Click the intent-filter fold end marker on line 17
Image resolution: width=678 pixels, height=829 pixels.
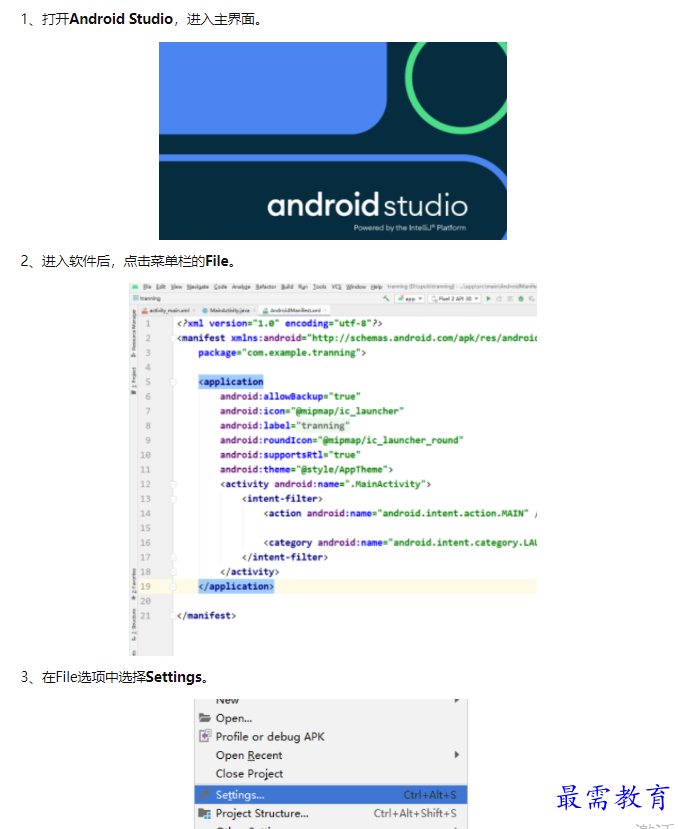pos(173,557)
